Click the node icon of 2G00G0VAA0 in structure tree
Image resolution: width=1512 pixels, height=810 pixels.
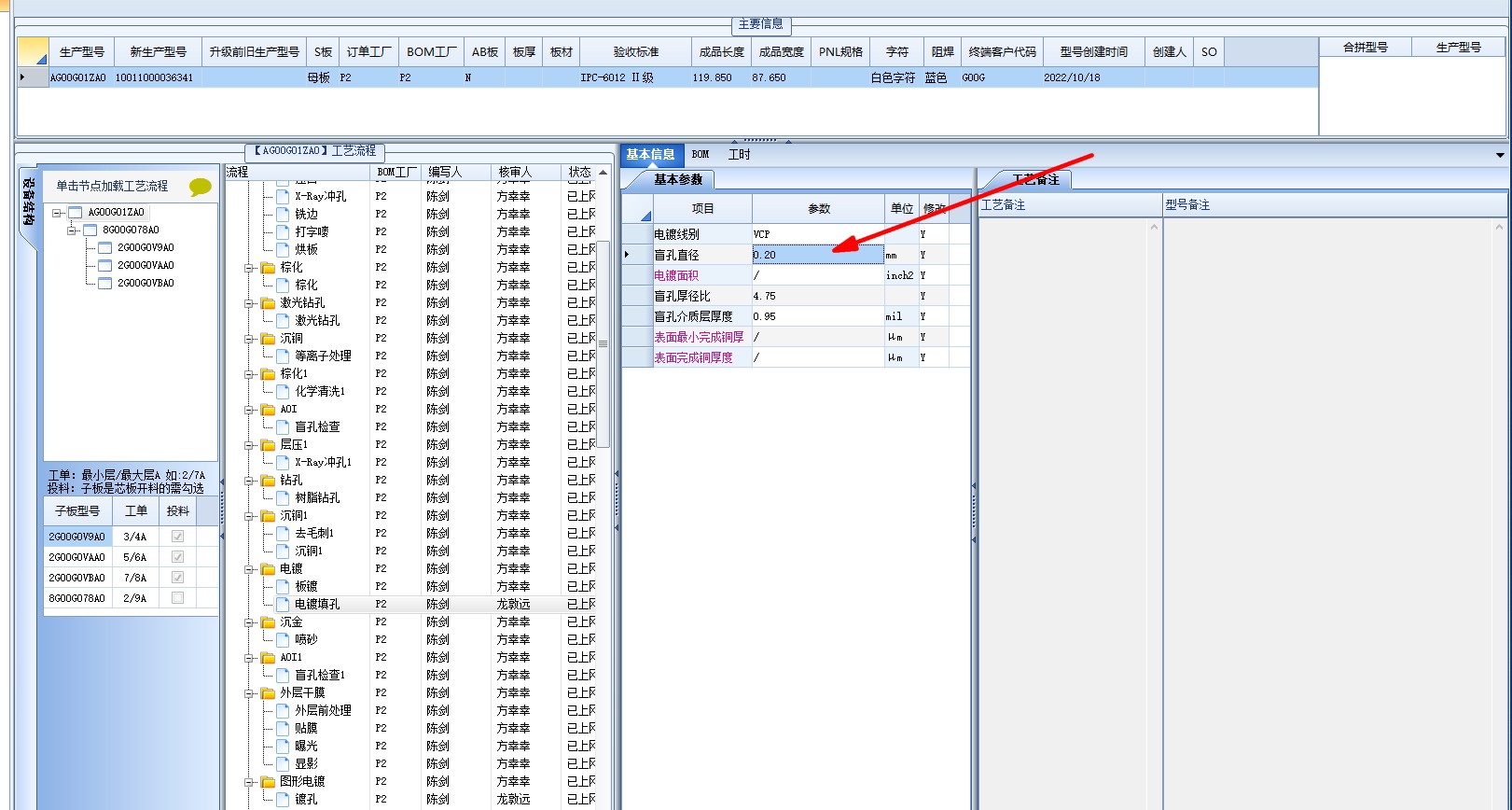click(105, 265)
